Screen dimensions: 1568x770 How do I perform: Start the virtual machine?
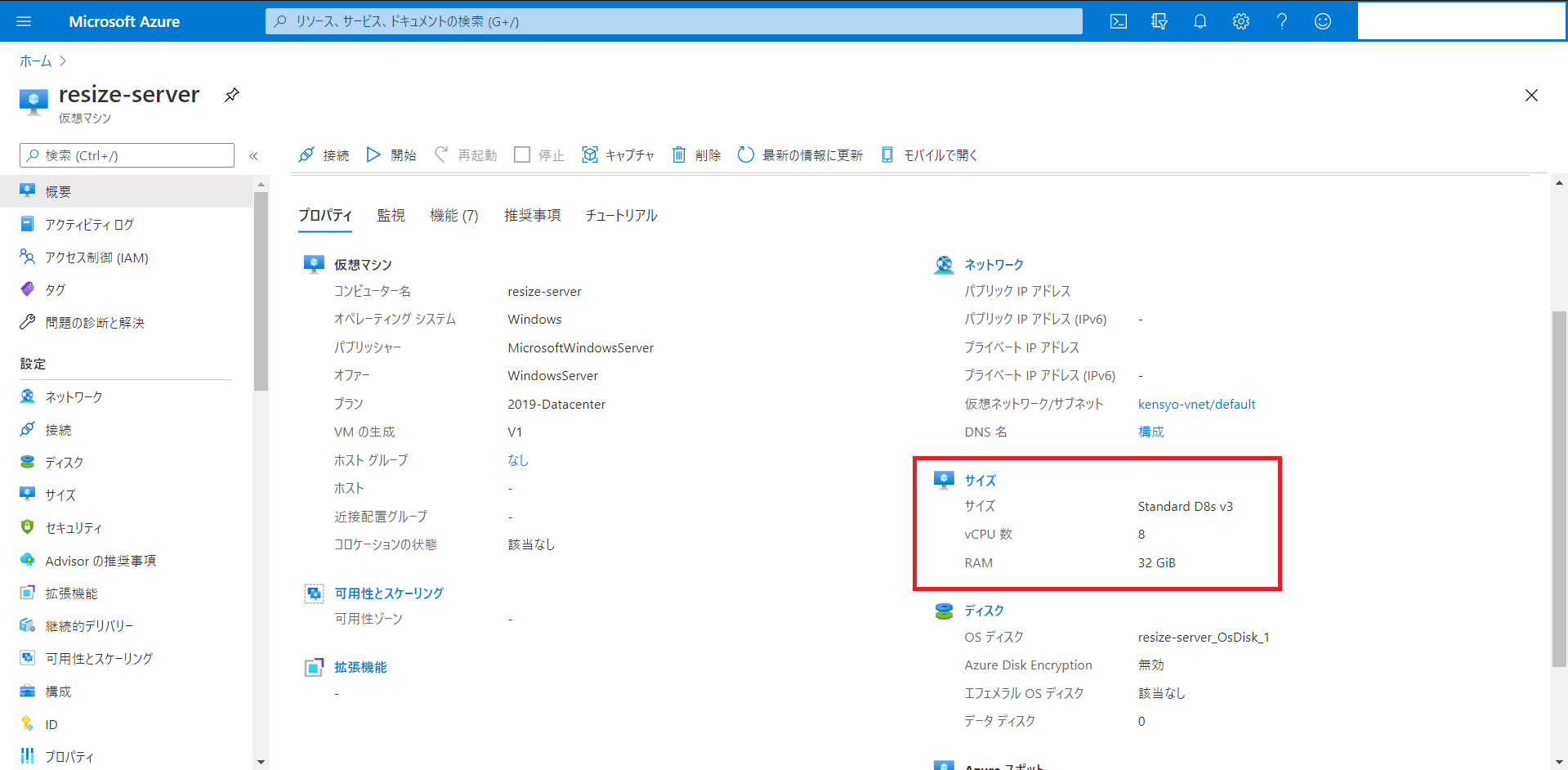(391, 154)
